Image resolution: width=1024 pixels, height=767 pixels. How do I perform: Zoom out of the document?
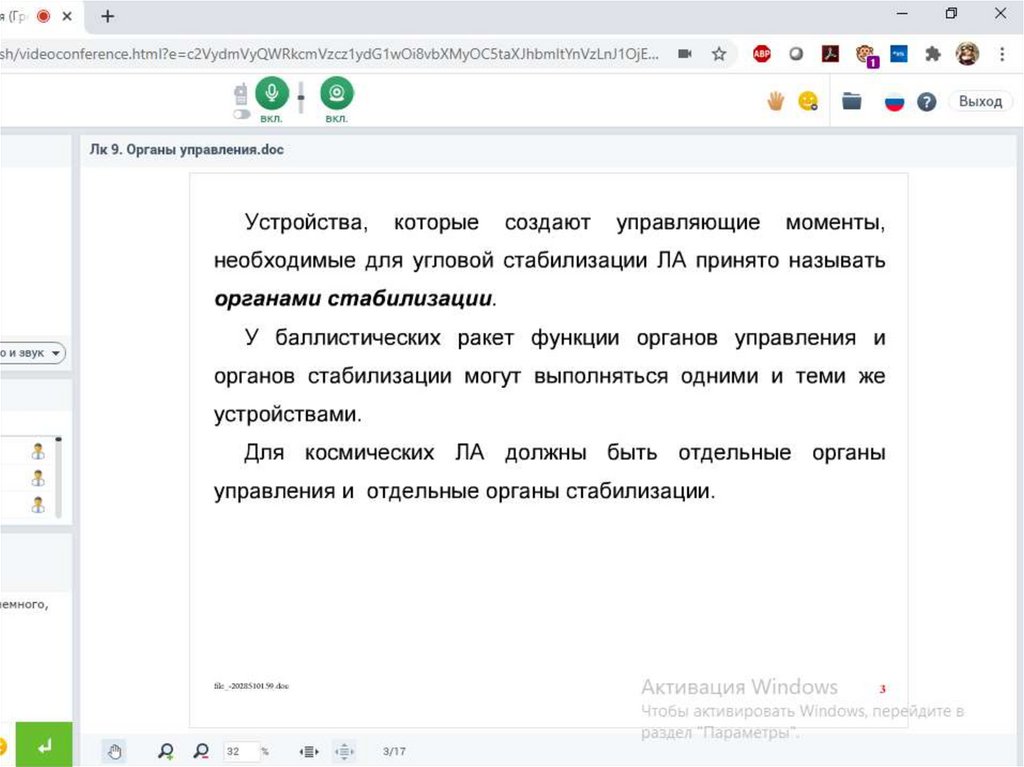[201, 751]
